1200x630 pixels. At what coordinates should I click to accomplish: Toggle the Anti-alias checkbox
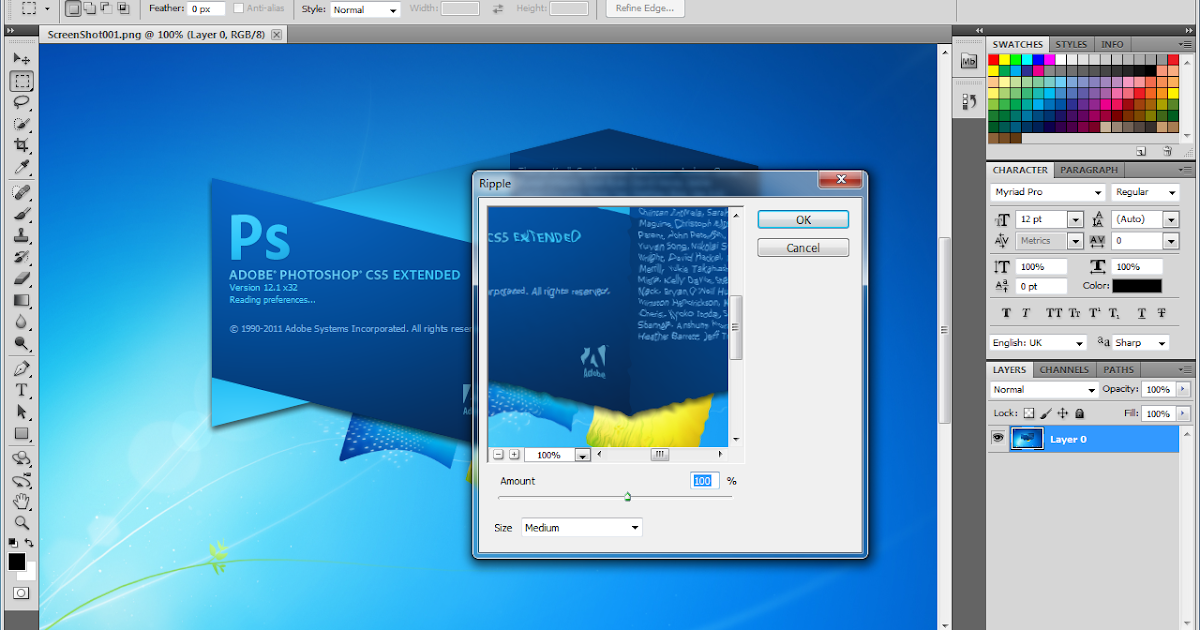238,9
